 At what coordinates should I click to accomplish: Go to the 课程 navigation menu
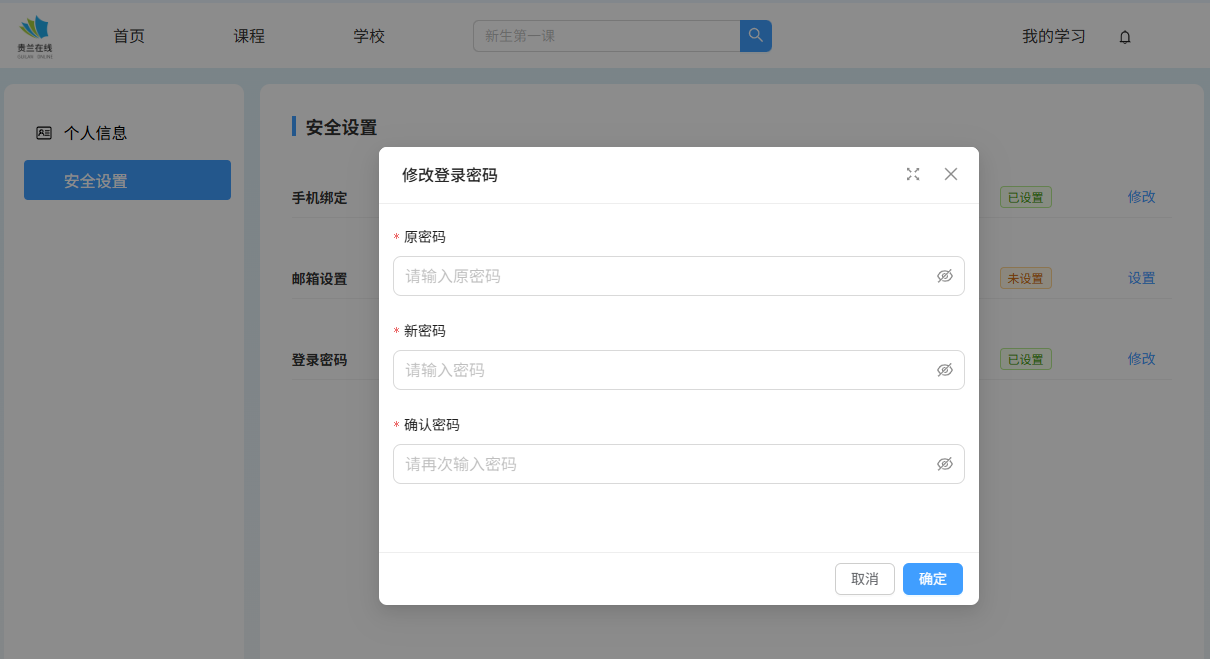point(249,36)
